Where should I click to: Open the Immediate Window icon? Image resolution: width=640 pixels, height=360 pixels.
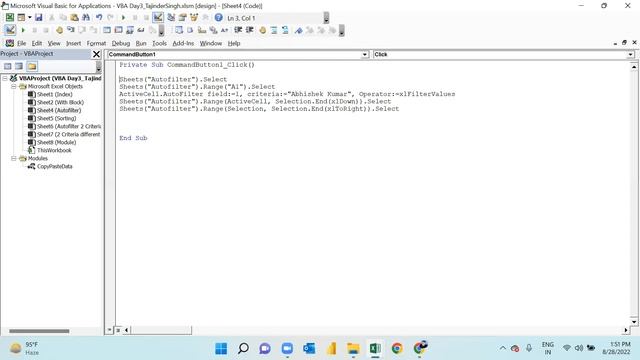click(118, 30)
